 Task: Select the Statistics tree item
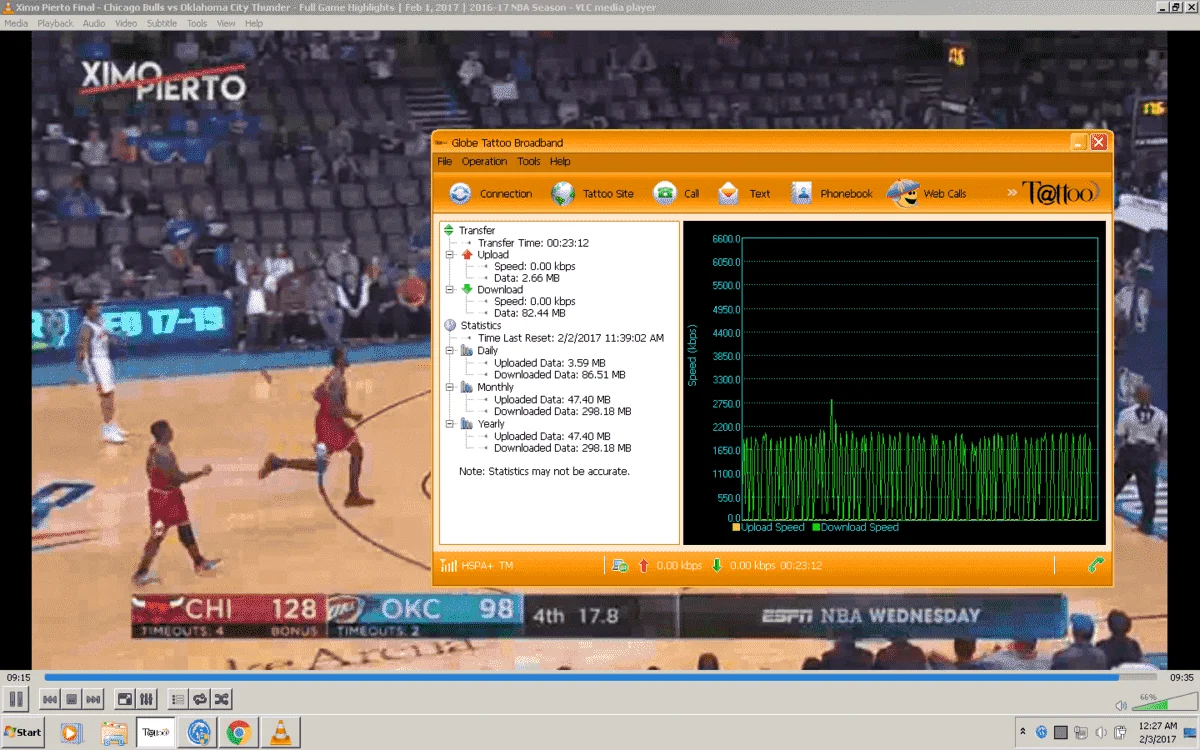[481, 326]
